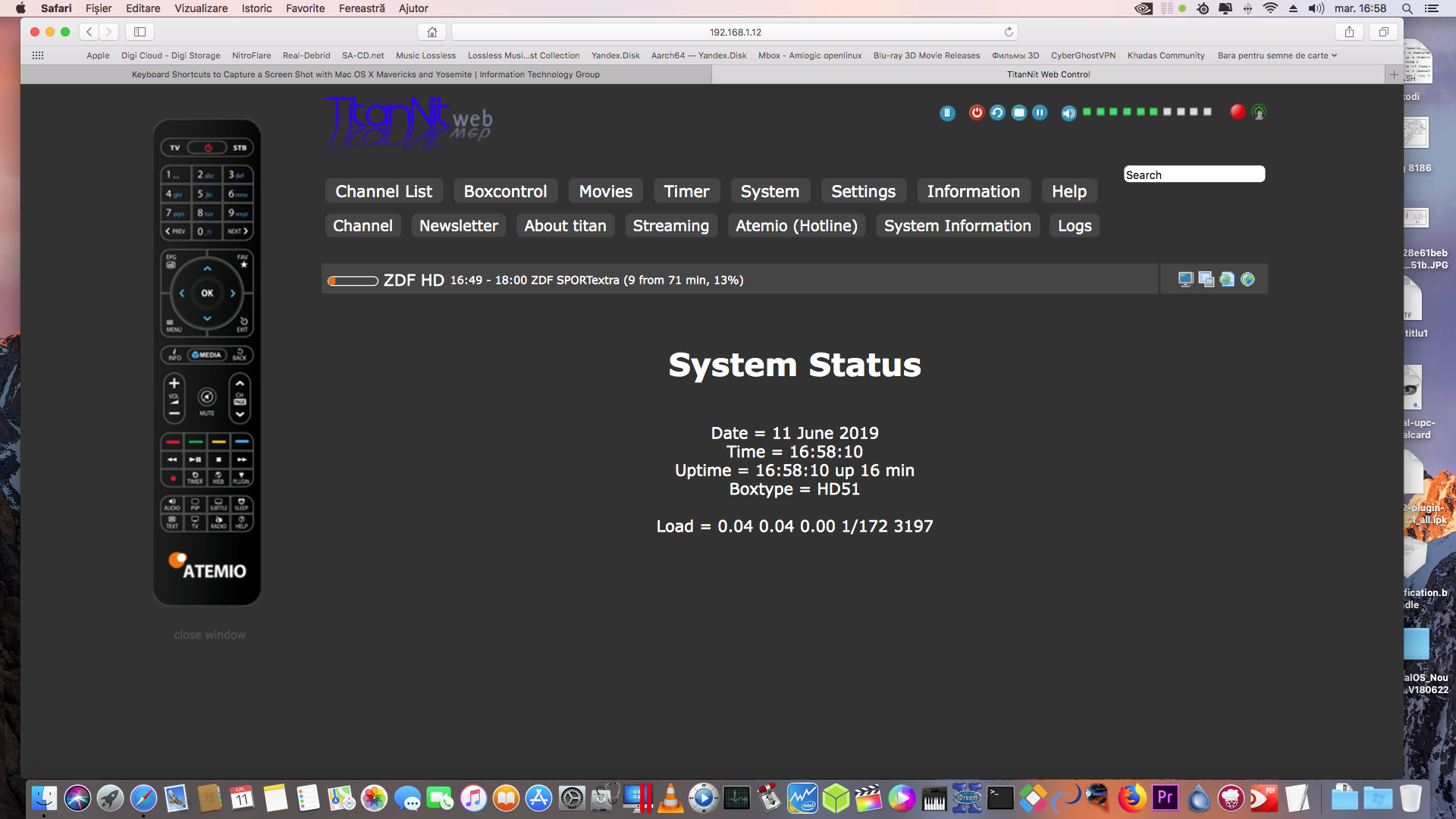Open the Channel List page
The width and height of the screenshot is (1456, 819).
pyautogui.click(x=384, y=191)
